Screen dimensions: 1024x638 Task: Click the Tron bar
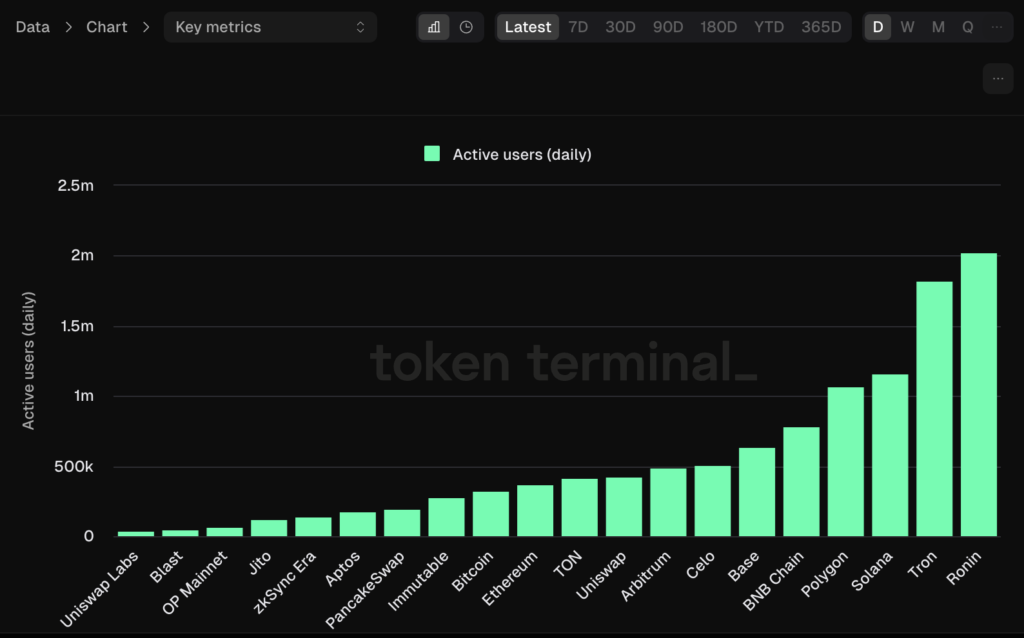(x=934, y=409)
